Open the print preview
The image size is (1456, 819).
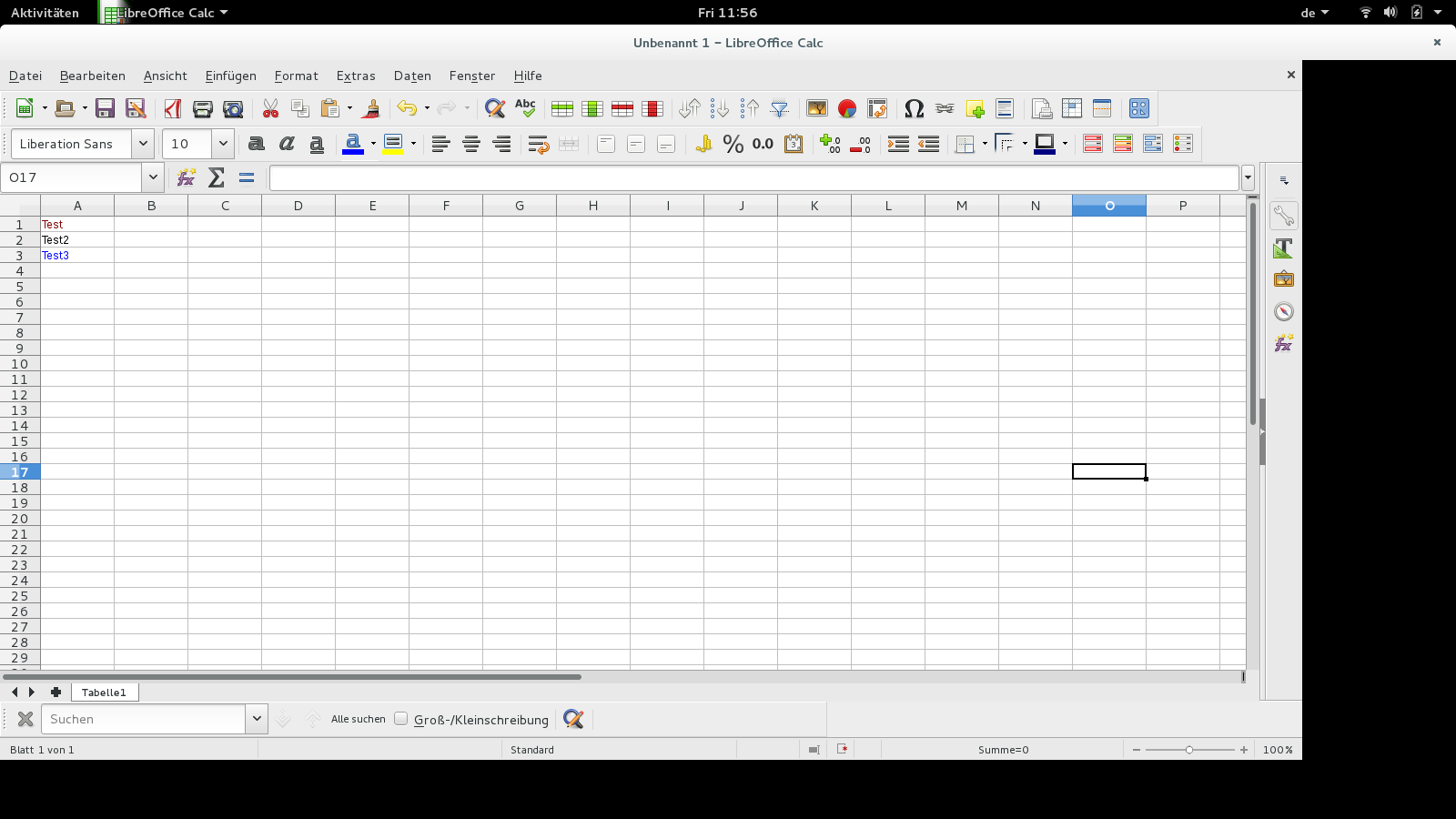[x=233, y=108]
